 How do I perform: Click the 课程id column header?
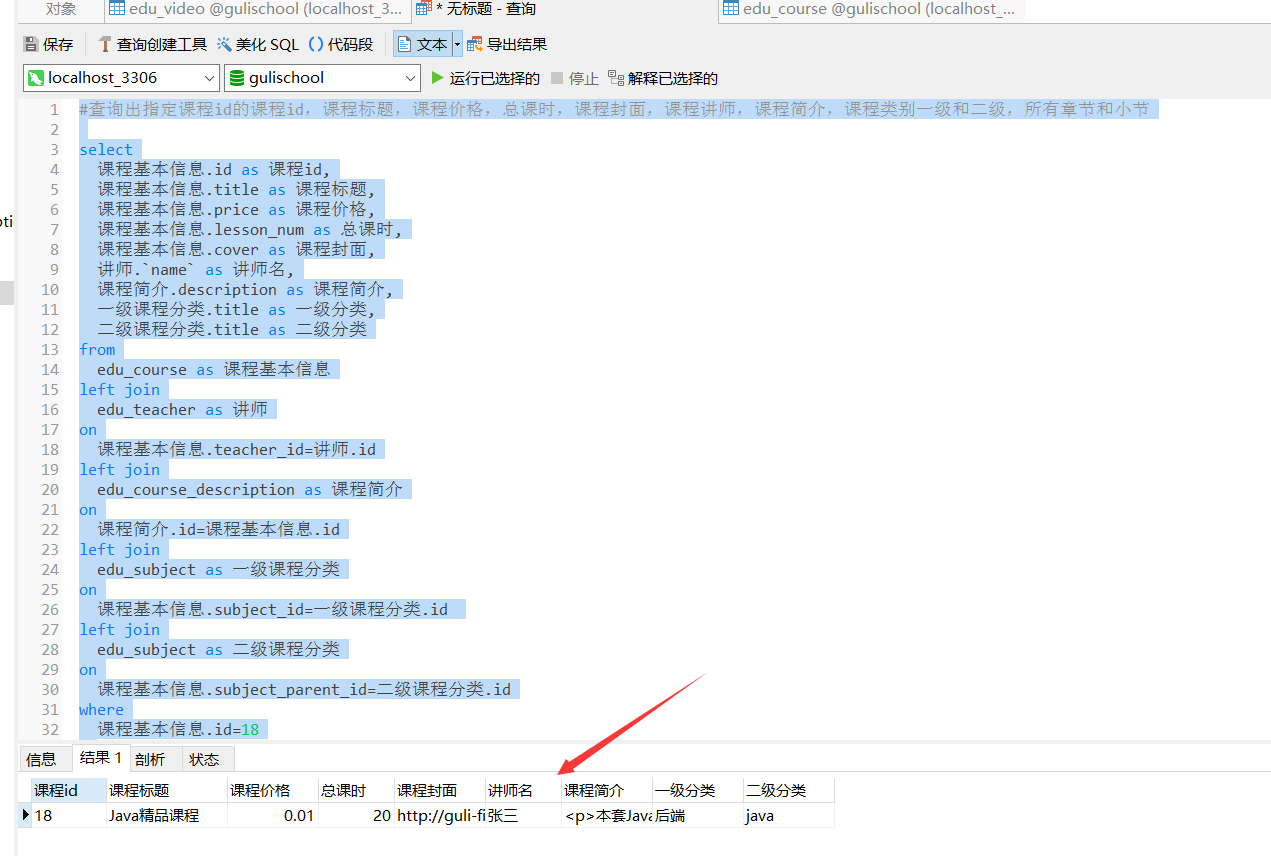(x=68, y=791)
